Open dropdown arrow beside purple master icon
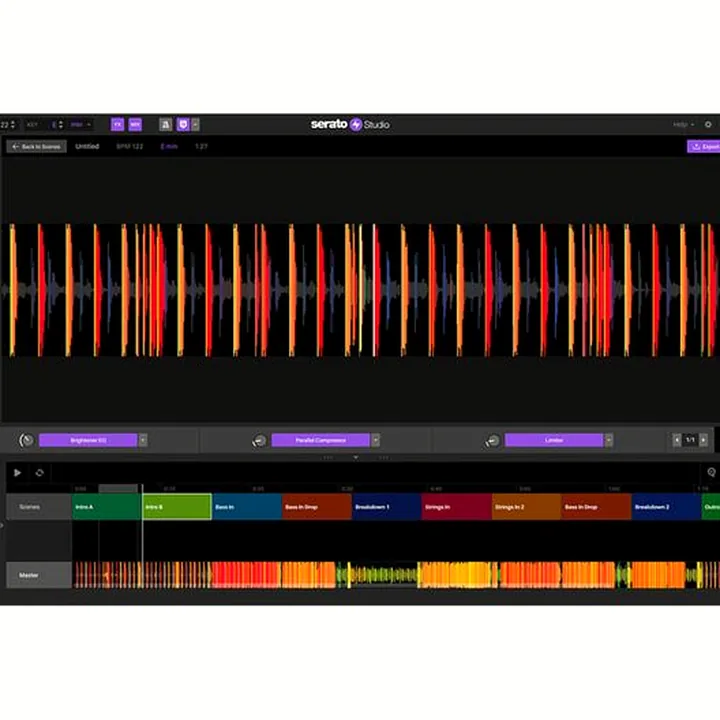 (196, 124)
